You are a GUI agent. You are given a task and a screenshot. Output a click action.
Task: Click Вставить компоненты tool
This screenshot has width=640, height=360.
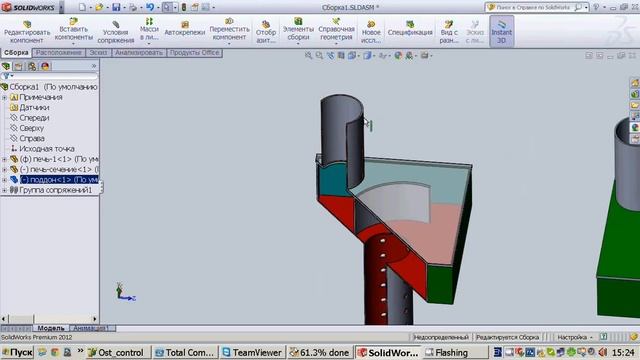[73, 29]
